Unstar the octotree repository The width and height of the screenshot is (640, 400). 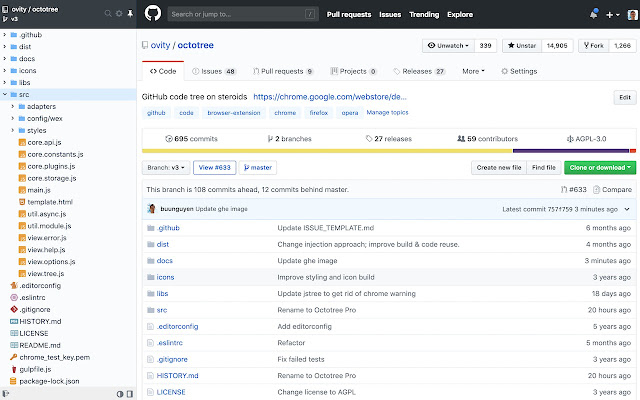tap(520, 45)
